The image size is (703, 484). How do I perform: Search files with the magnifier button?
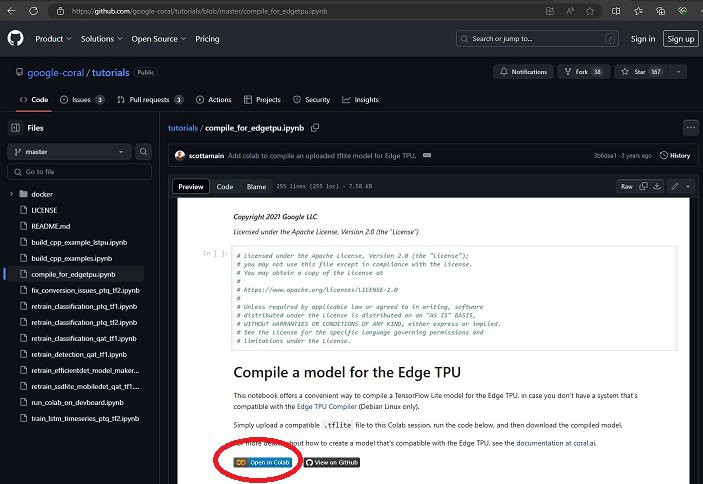(x=143, y=152)
